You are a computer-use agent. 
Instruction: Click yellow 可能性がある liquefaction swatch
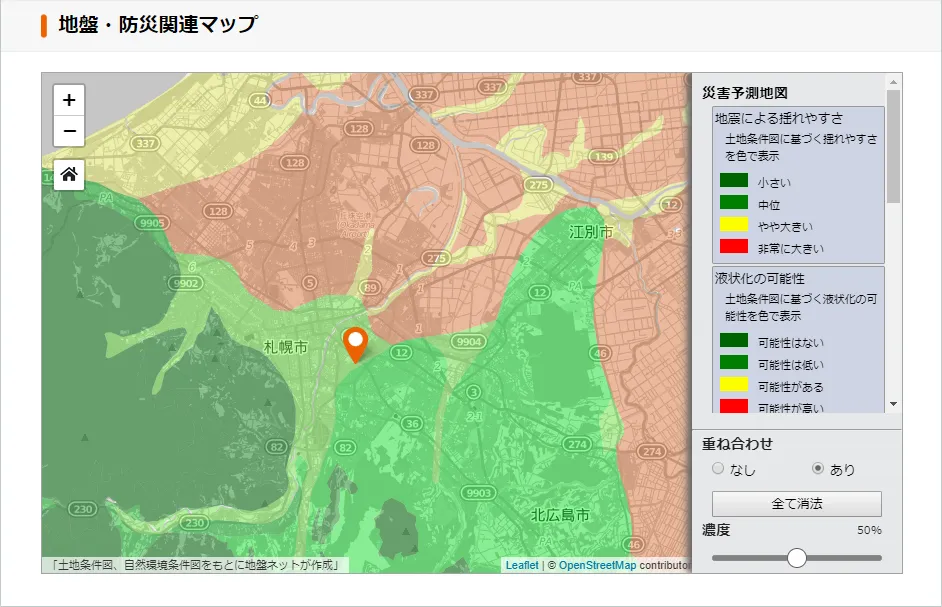[734, 385]
